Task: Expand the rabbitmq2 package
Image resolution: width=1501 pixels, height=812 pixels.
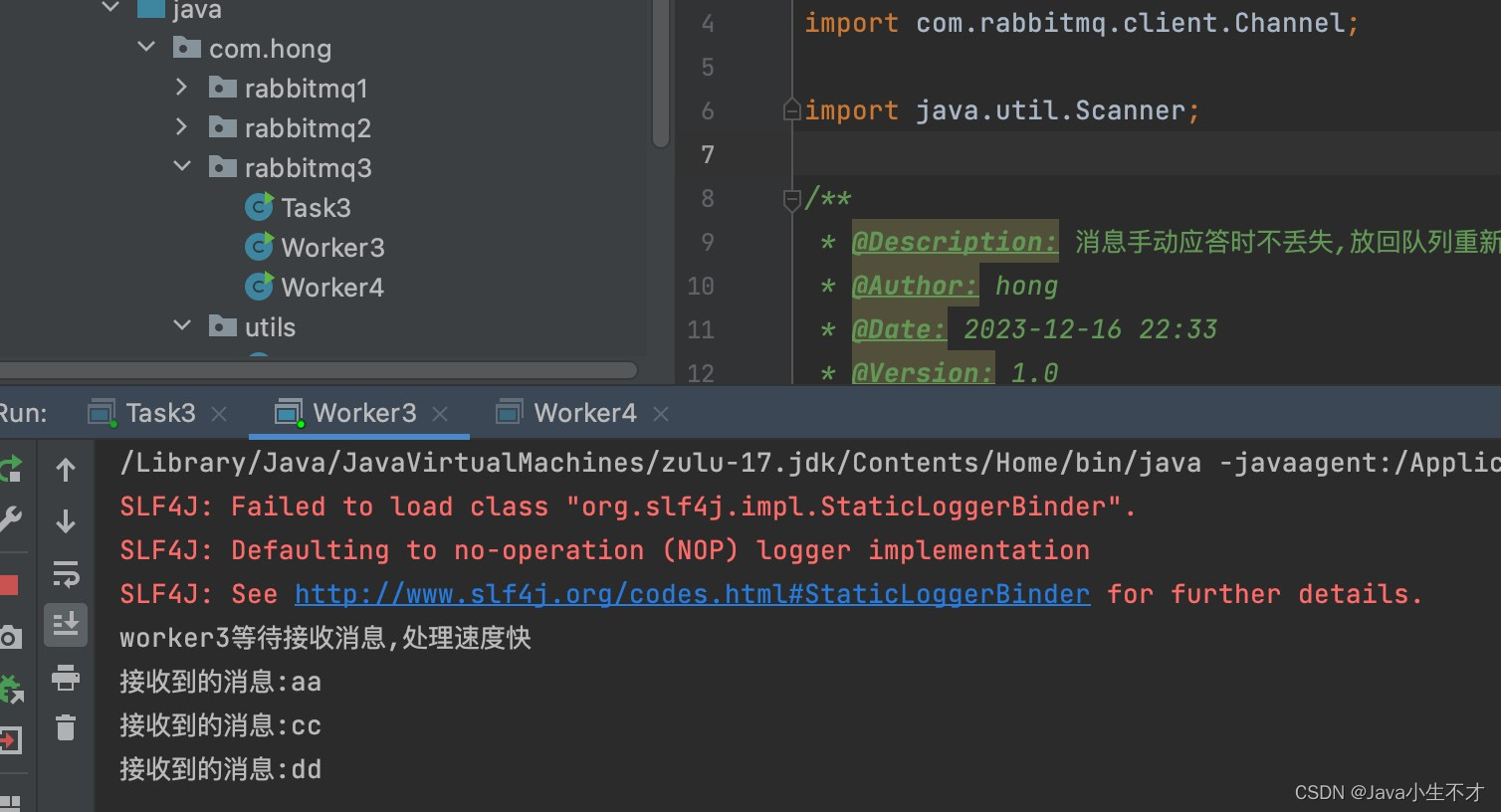Action: (181, 127)
